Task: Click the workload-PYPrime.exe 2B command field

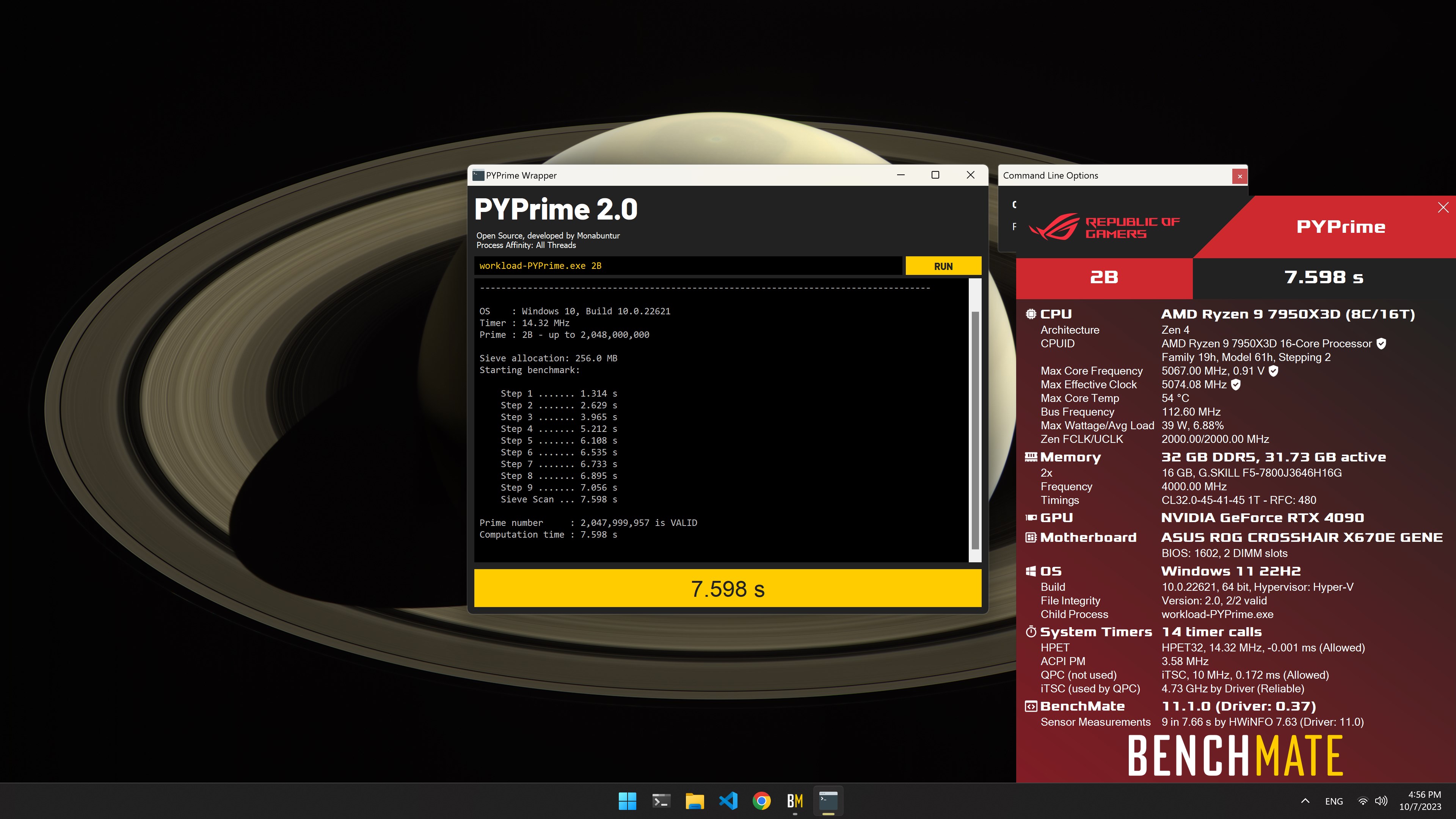Action: point(688,266)
